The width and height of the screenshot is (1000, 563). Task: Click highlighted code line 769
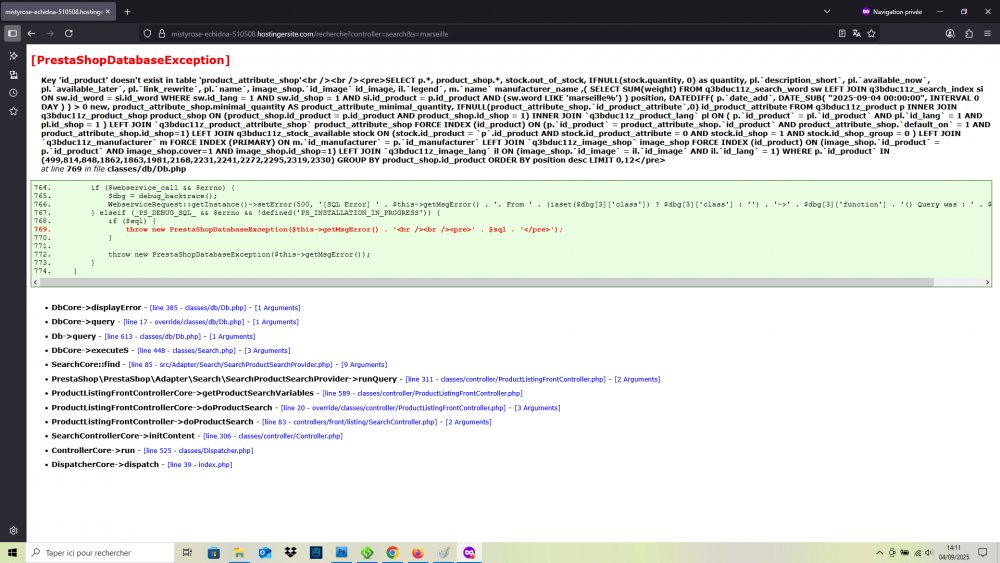point(344,230)
